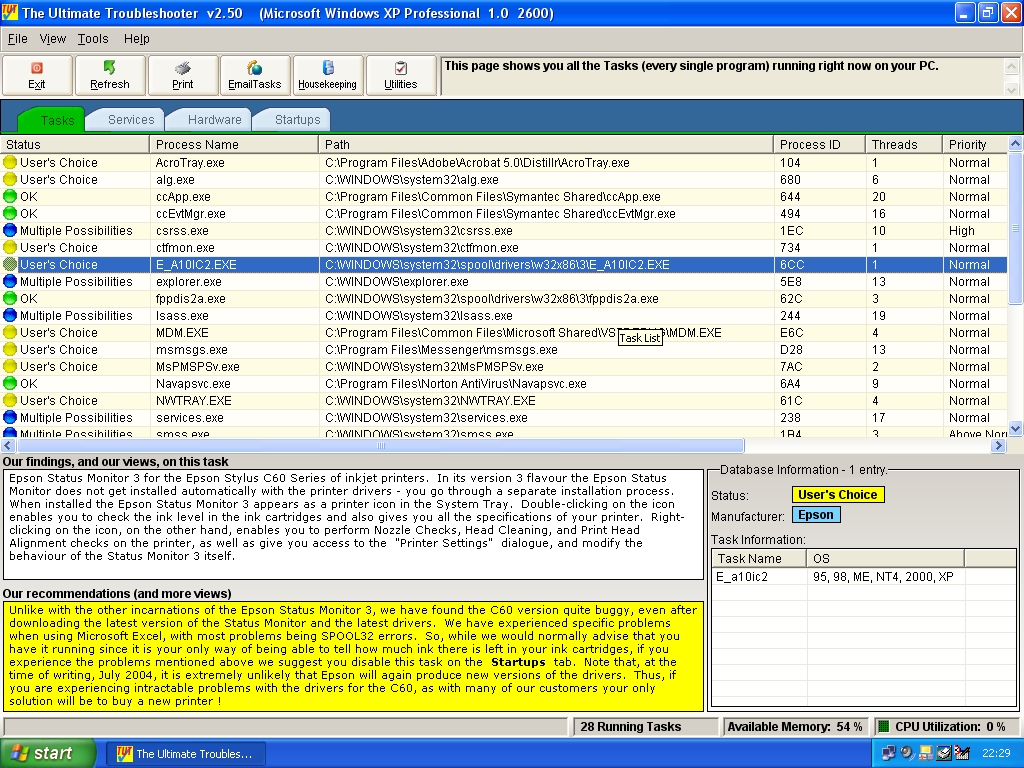The width and height of the screenshot is (1024, 768).
Task: Click the blue status dot for csrss.exe
Action: point(10,231)
